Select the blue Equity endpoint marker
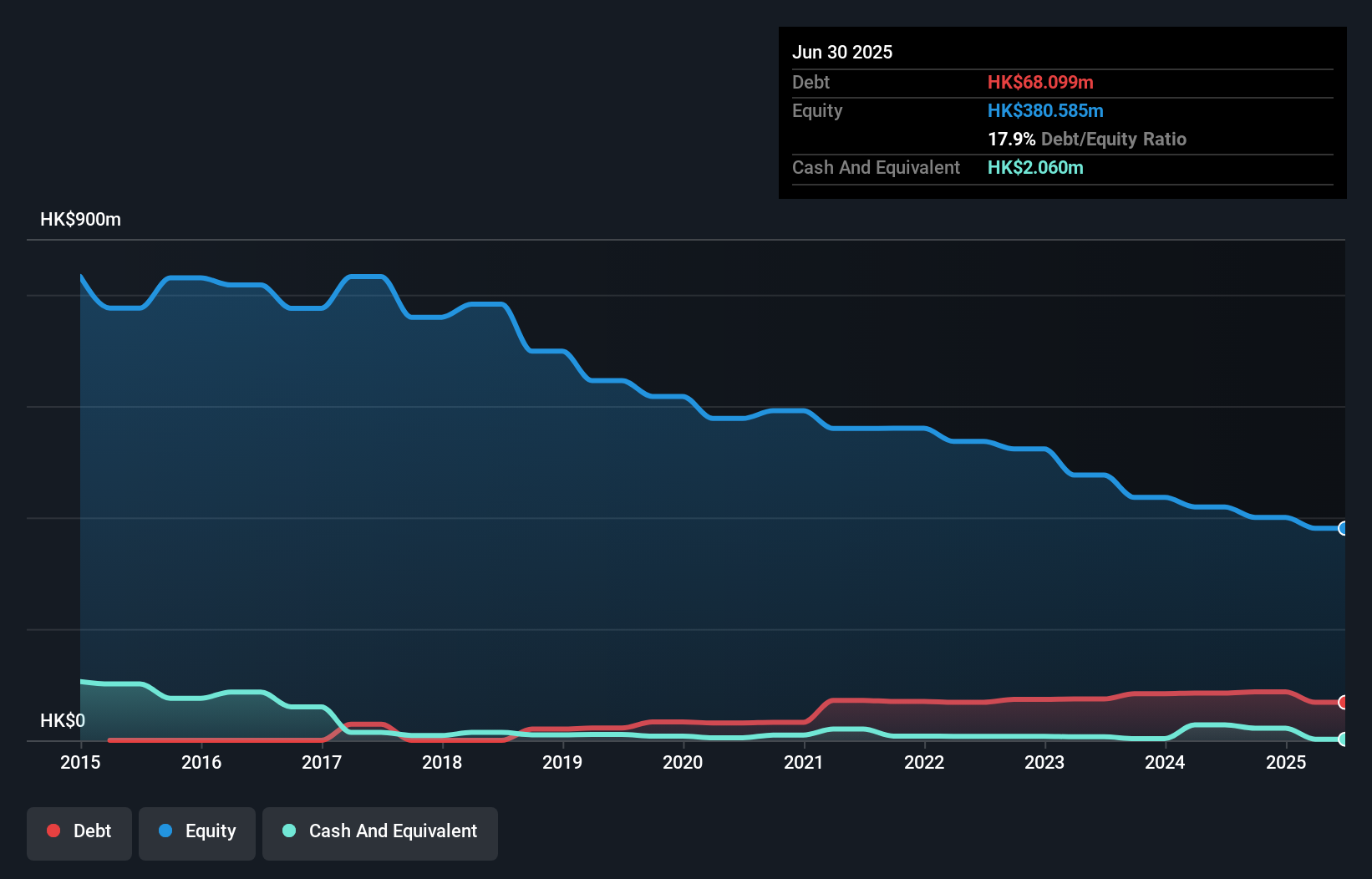This screenshot has width=1372, height=879. coord(1343,528)
